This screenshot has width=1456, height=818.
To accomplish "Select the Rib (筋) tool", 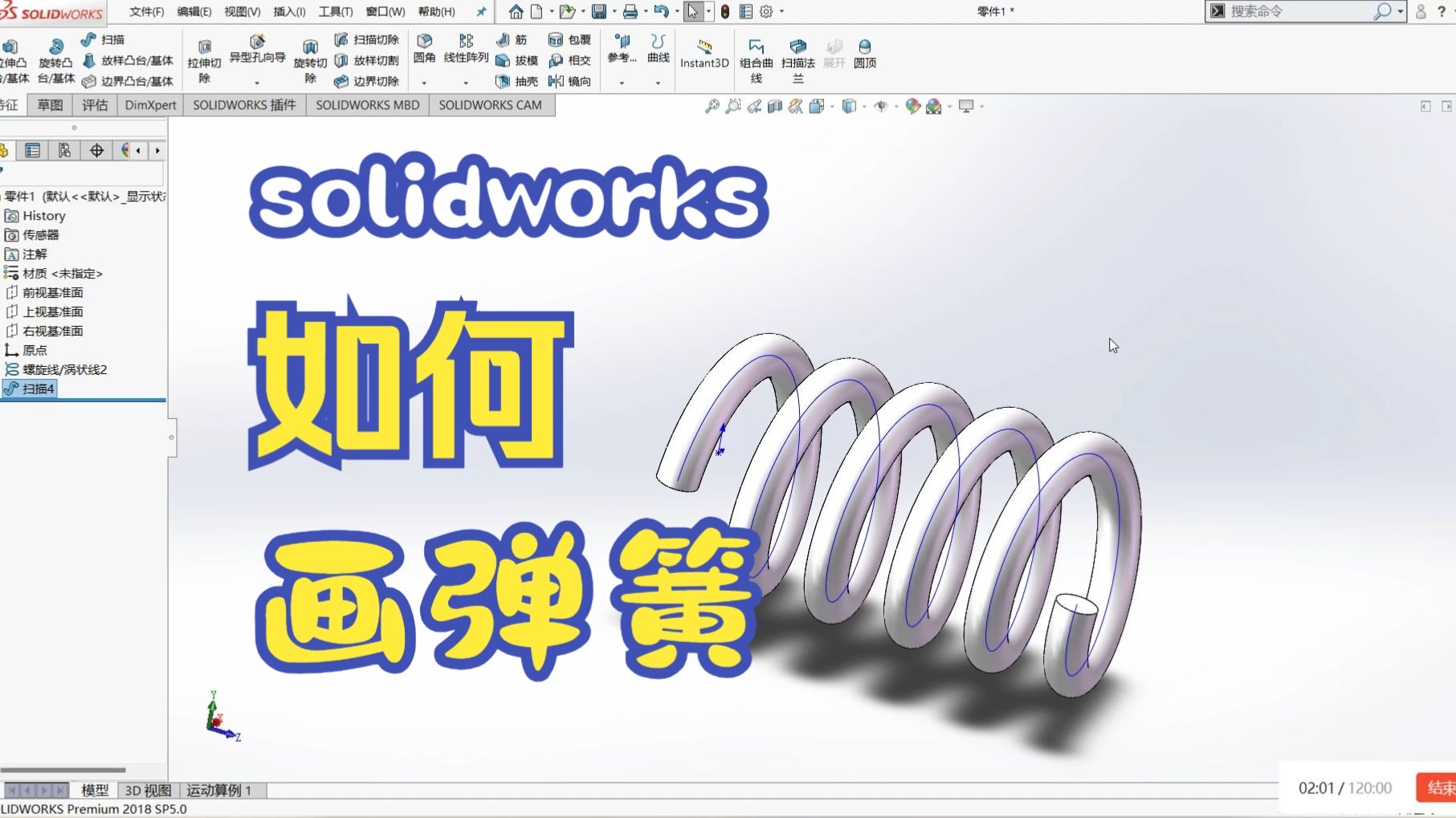I will 512,39.
